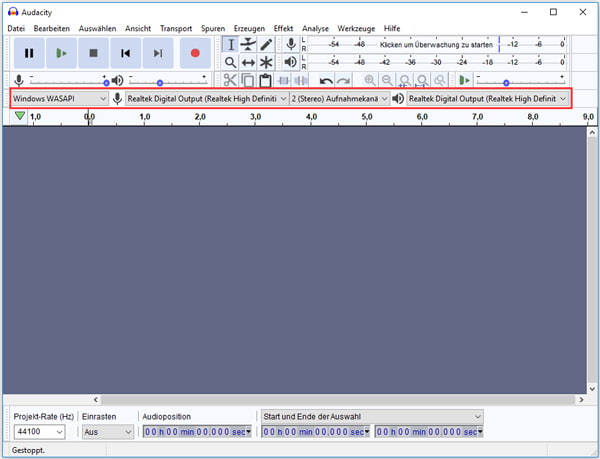Click the horizontal scrollbar right arrow
This screenshot has width=600, height=459.
[581, 400]
